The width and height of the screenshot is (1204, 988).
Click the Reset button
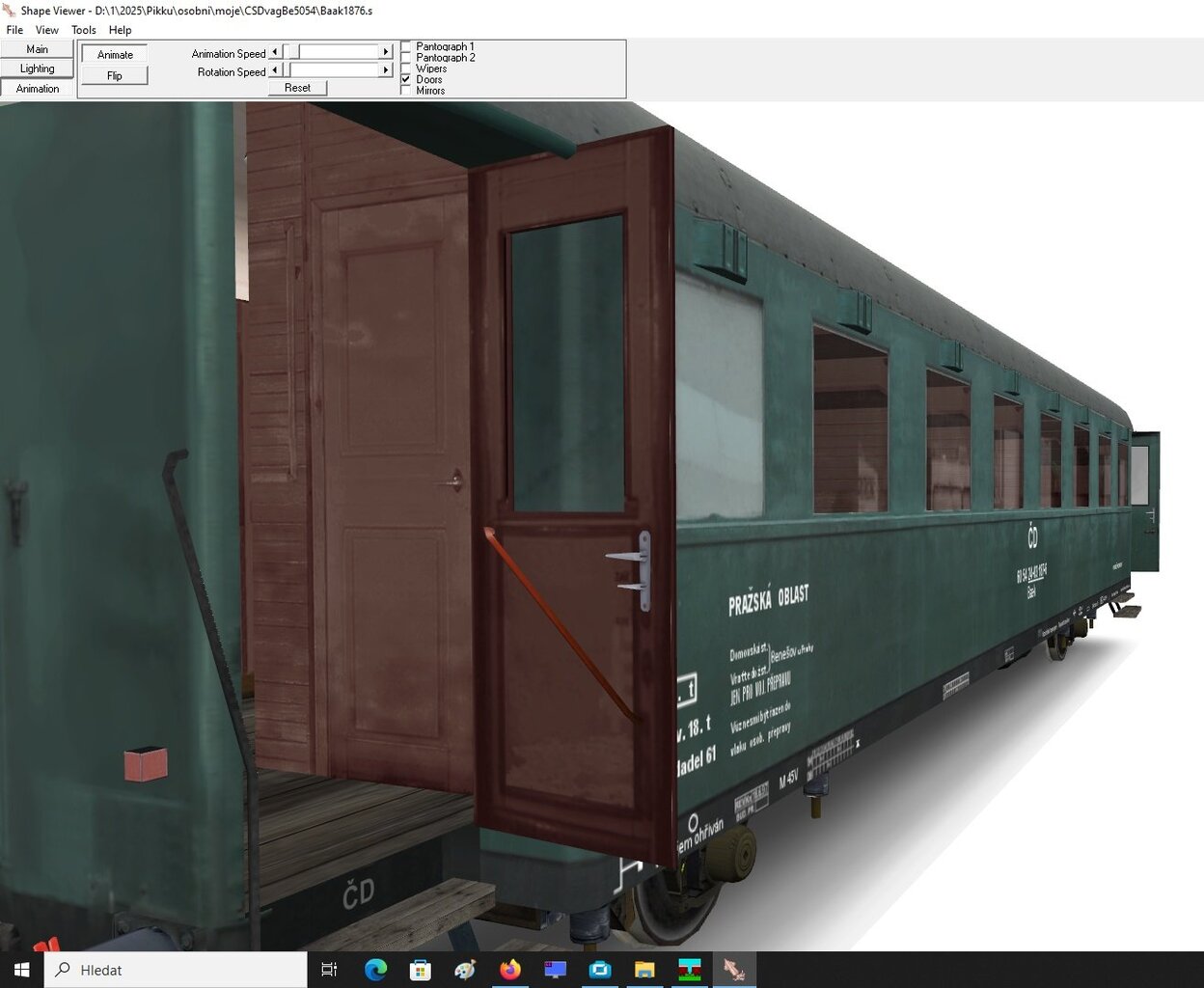click(x=297, y=88)
